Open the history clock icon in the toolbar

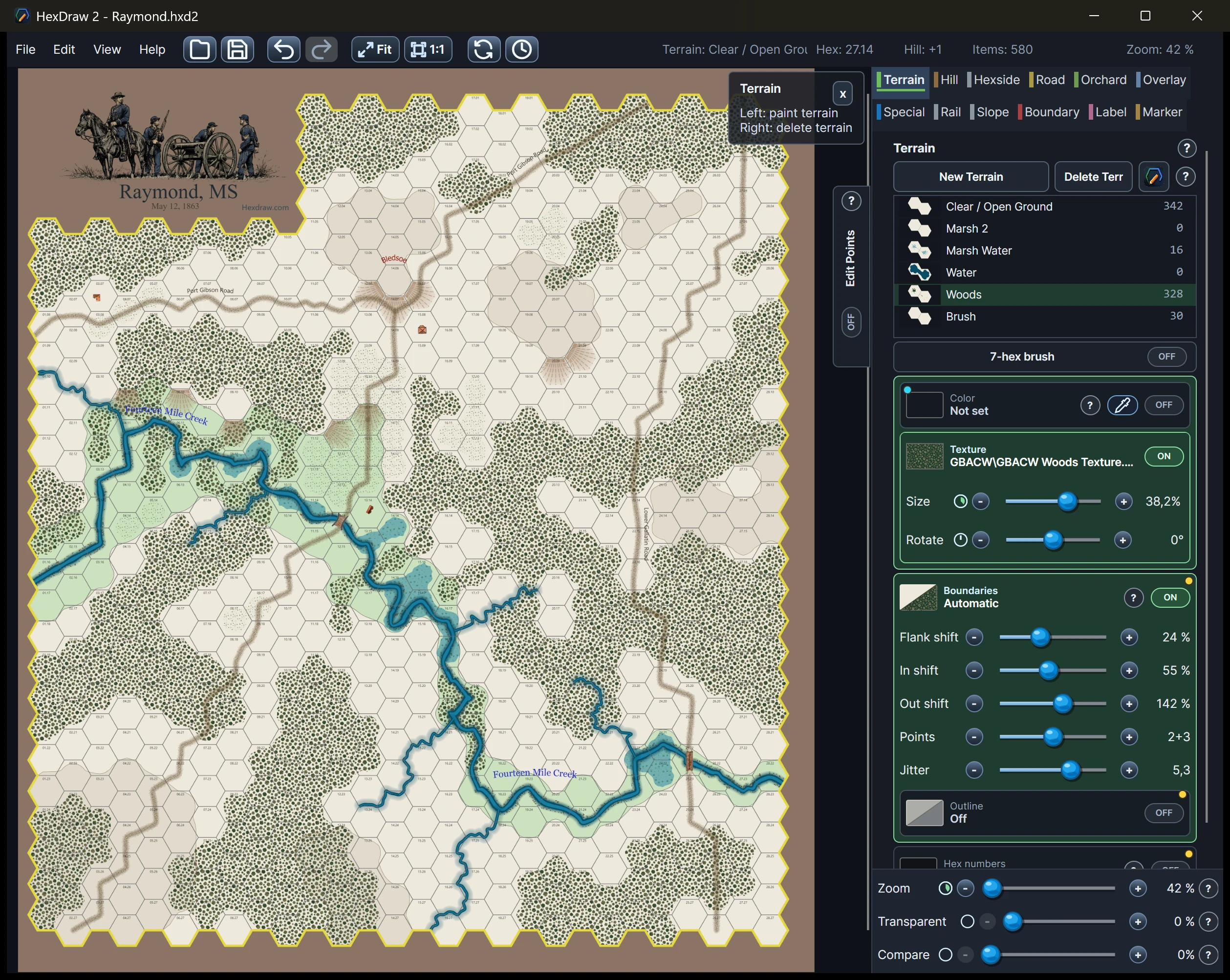521,50
